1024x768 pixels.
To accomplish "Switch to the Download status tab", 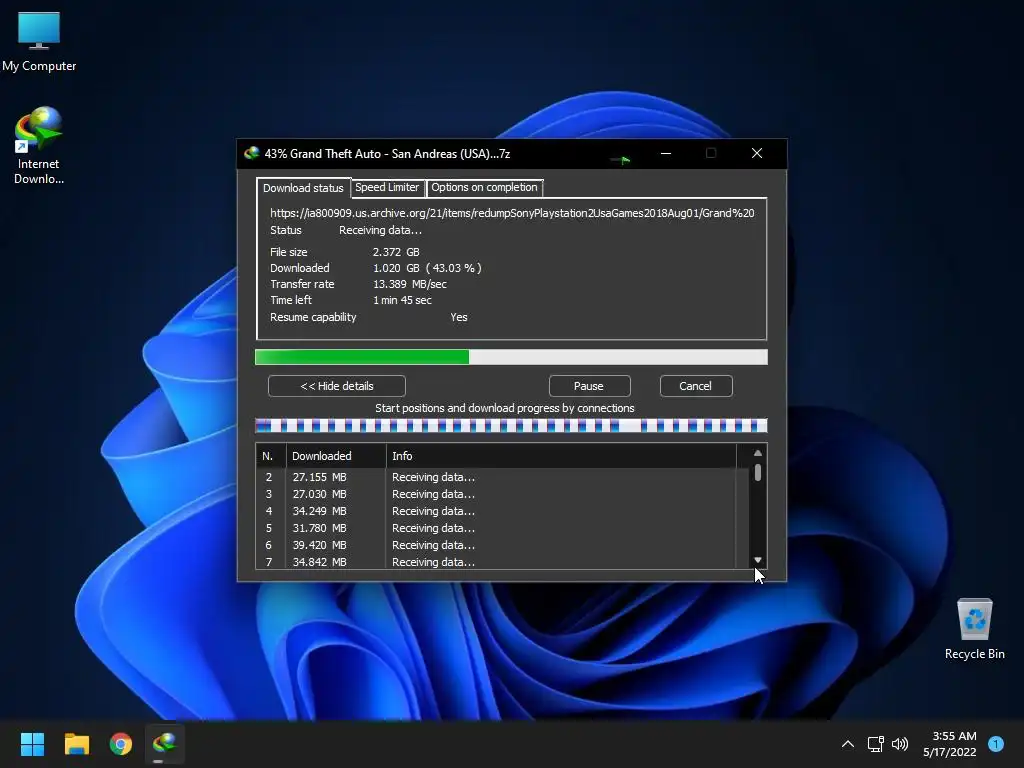I will point(303,188).
